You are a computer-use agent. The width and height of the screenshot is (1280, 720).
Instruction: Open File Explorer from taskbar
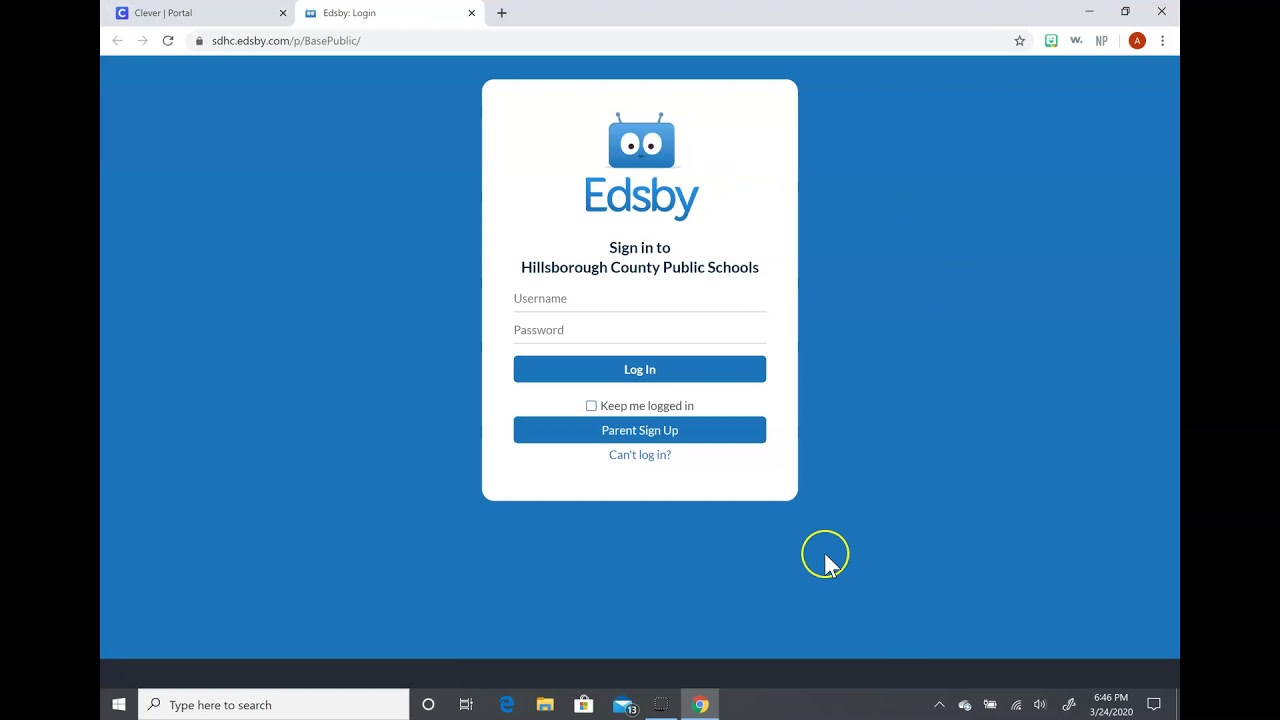pos(545,705)
